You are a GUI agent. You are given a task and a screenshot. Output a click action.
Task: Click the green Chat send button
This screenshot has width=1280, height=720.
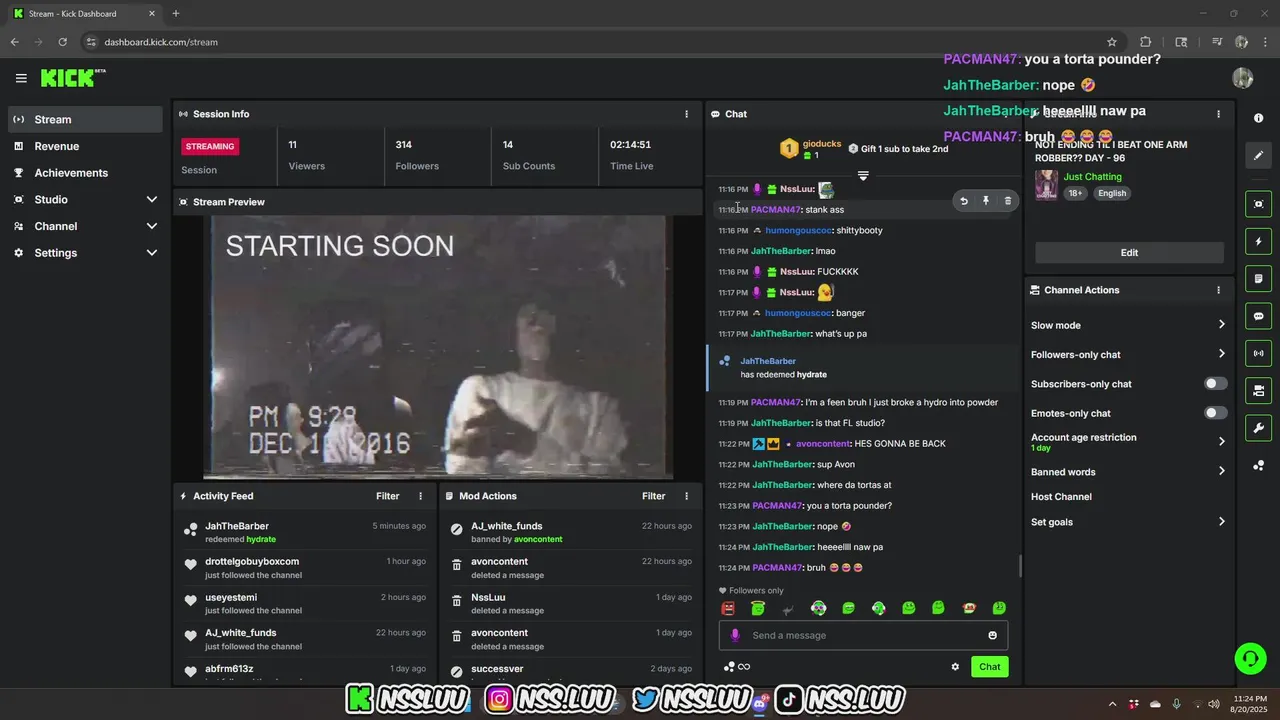click(x=989, y=667)
